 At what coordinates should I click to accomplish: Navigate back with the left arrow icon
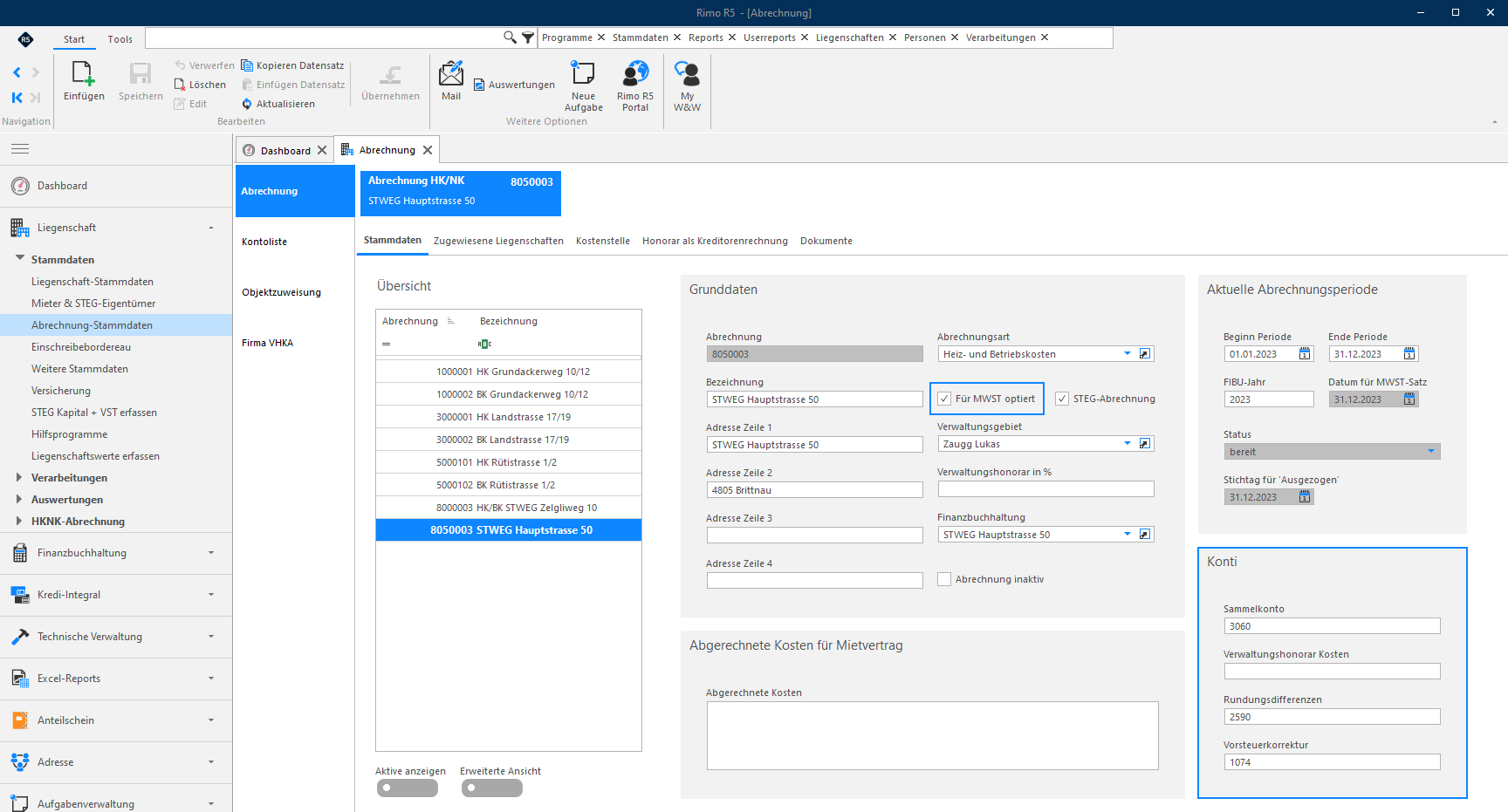(x=17, y=72)
